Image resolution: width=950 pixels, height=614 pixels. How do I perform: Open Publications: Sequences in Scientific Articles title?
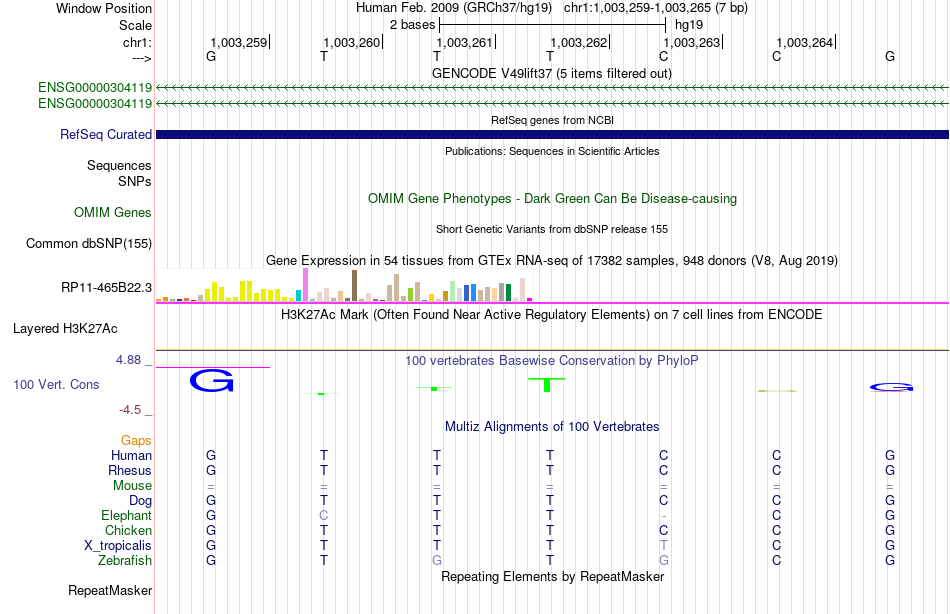[552, 151]
